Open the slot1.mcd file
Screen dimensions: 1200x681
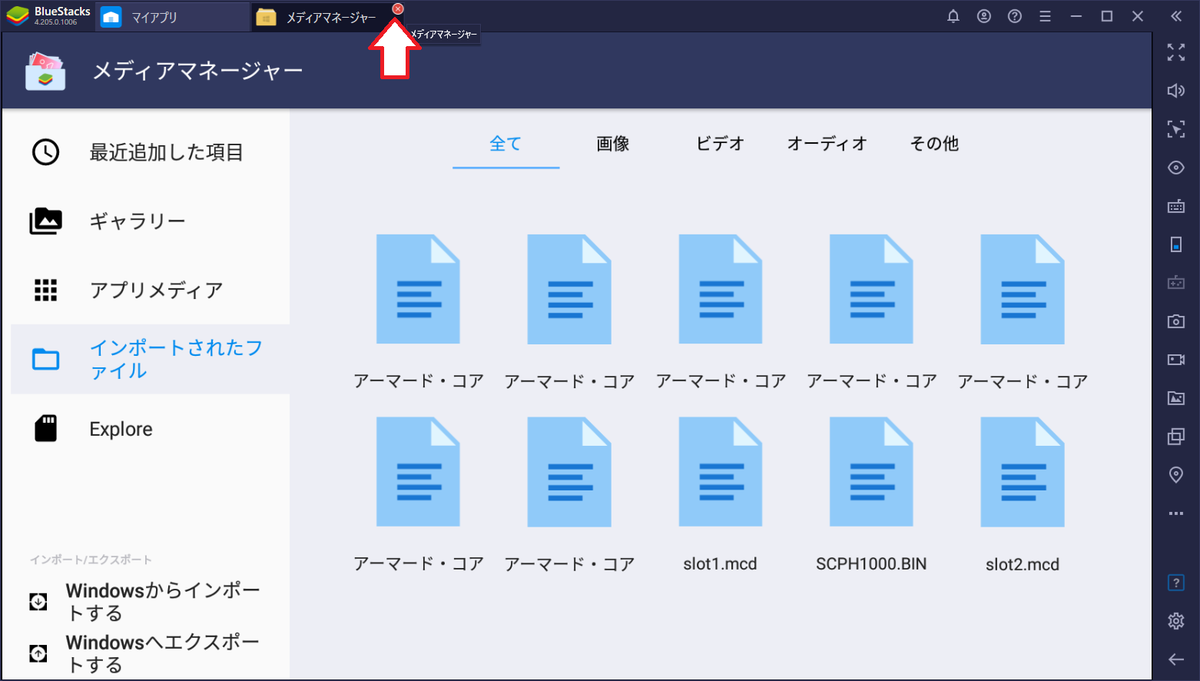(720, 495)
